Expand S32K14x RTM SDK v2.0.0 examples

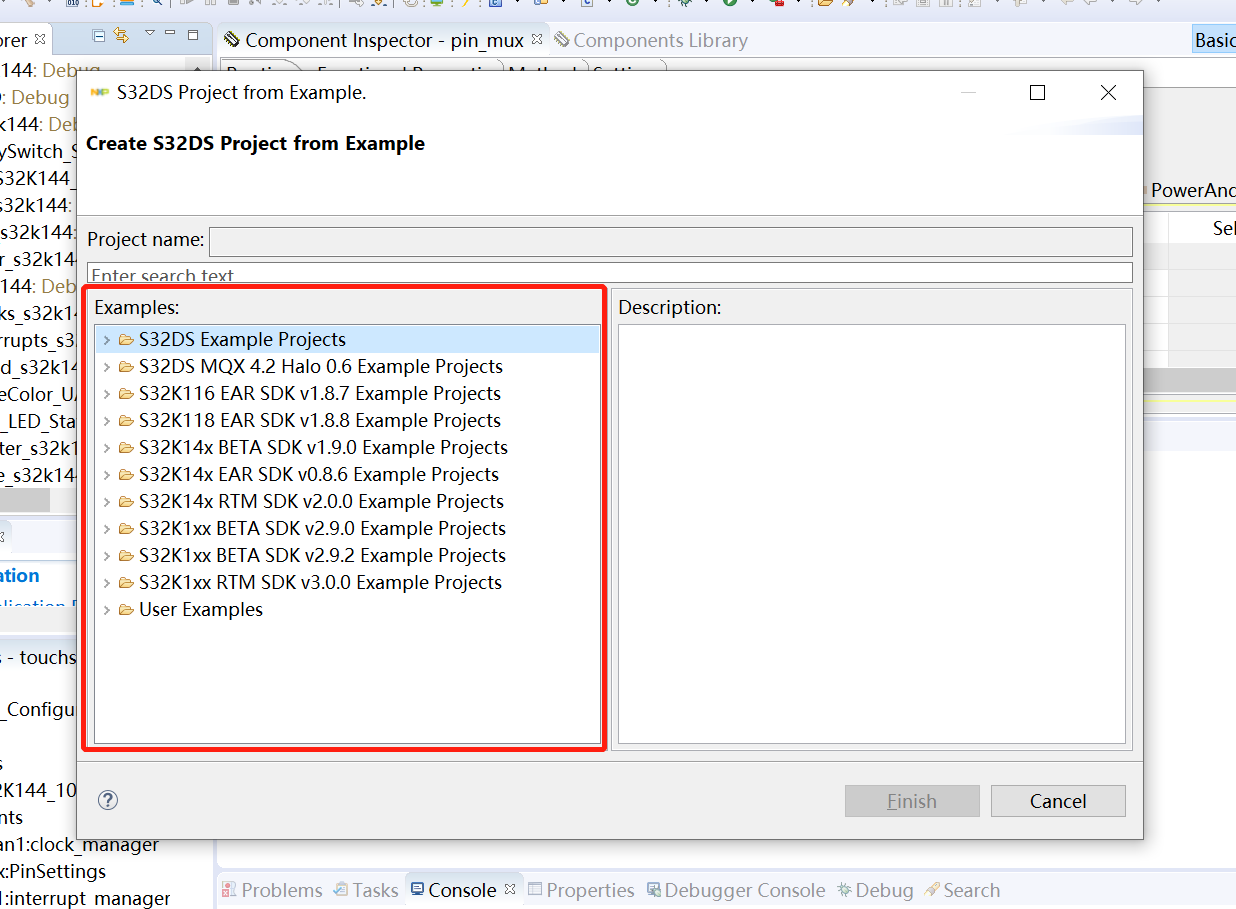[107, 502]
